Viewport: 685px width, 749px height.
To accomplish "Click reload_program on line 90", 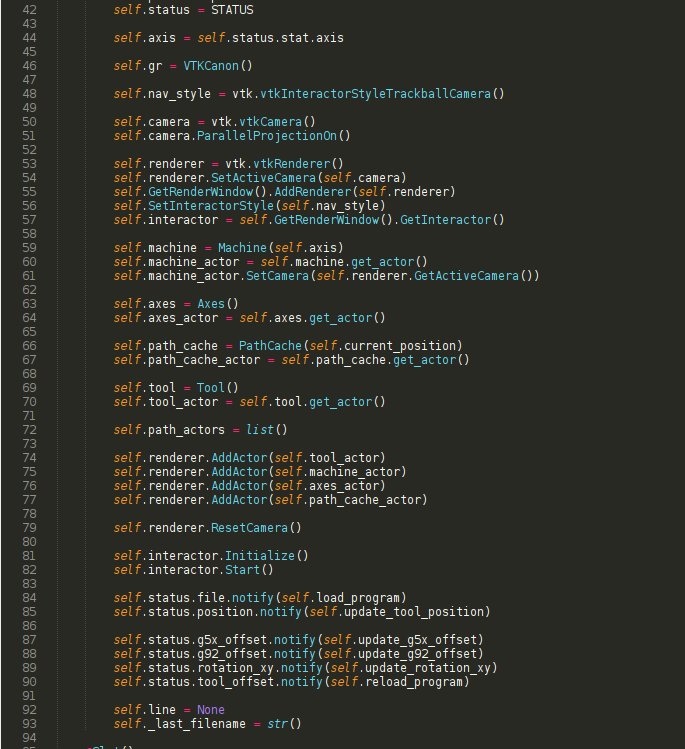I will (x=414, y=682).
